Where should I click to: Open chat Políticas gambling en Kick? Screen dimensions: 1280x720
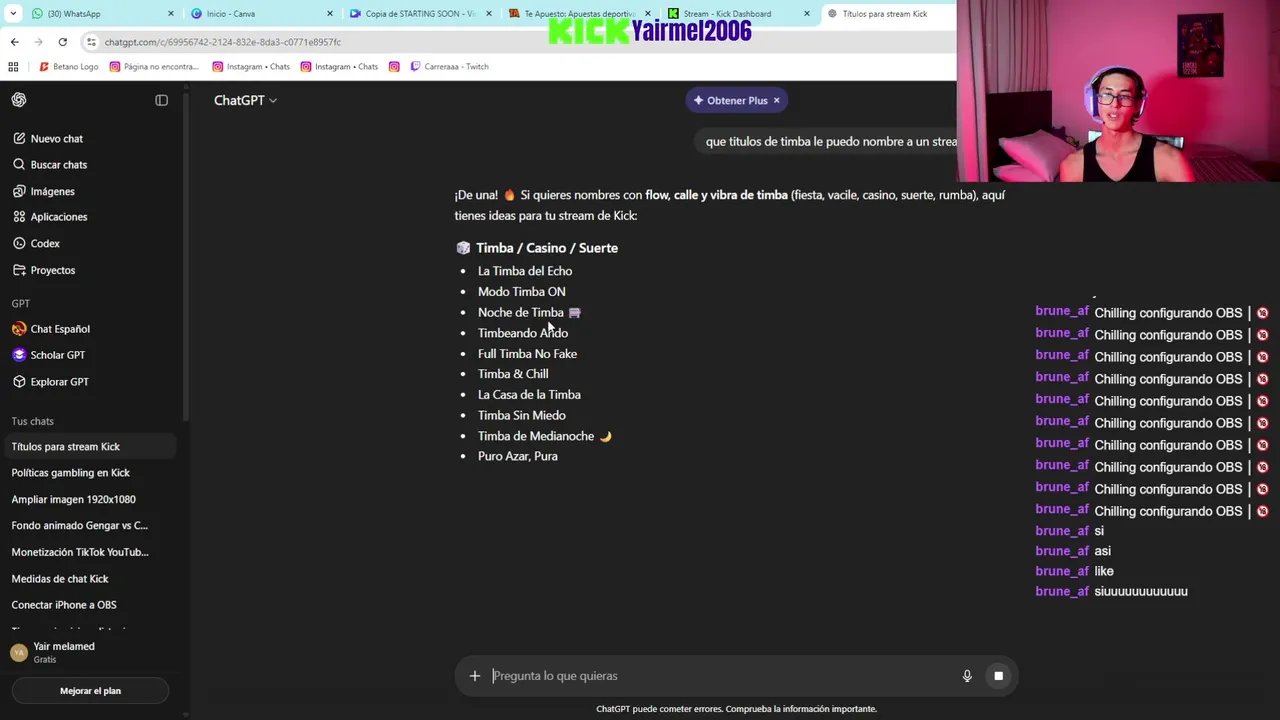(x=90, y=473)
